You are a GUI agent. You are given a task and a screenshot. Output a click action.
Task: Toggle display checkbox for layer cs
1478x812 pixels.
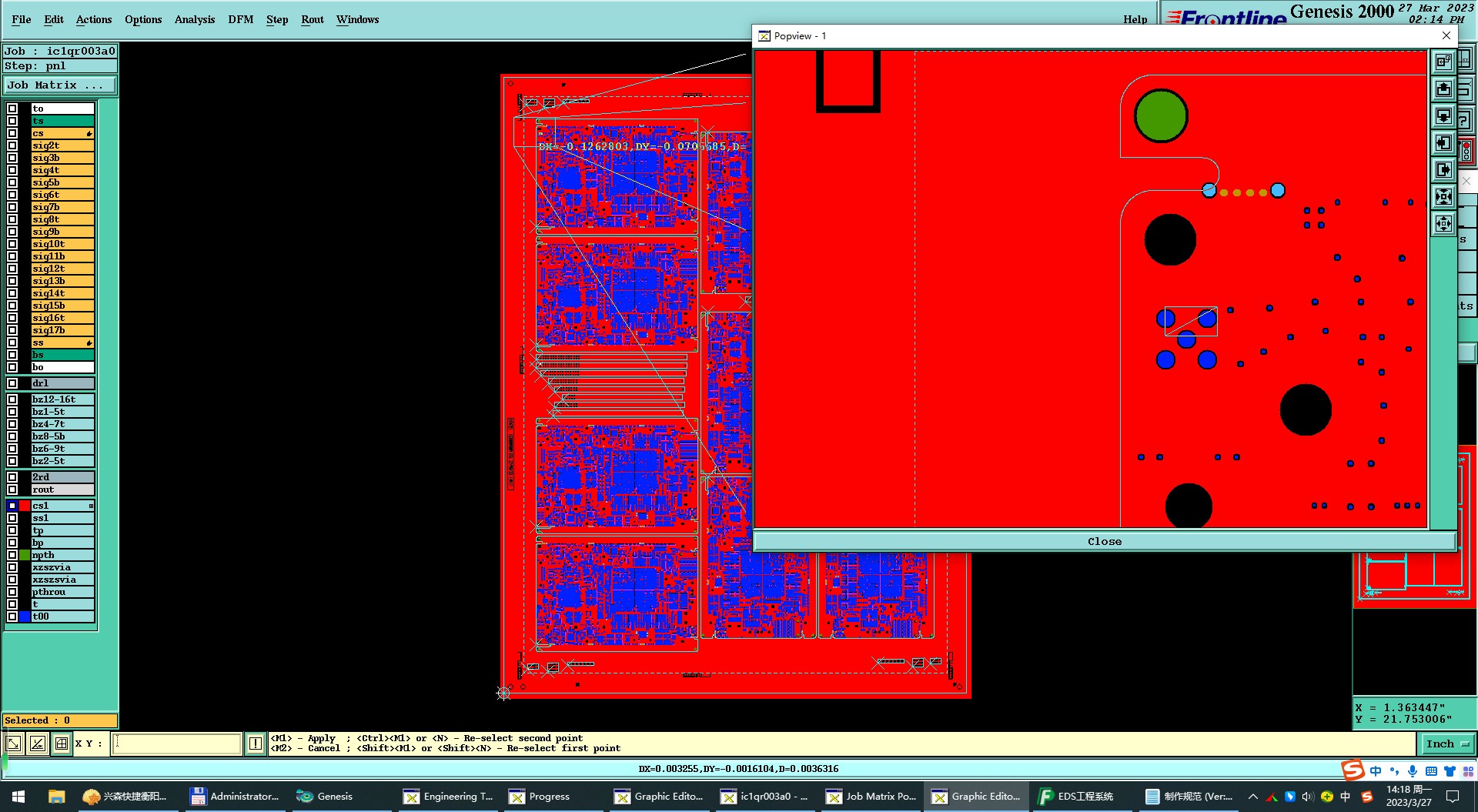[x=12, y=133]
